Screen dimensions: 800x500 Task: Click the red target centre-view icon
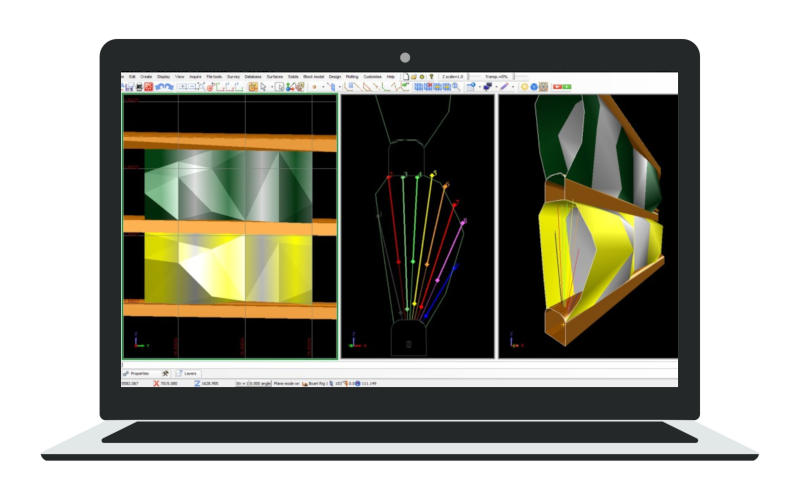pyautogui.click(x=210, y=87)
